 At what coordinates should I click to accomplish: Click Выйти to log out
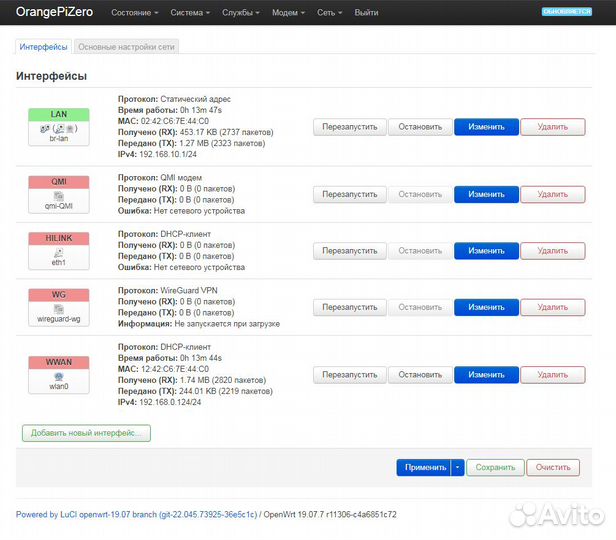366,13
